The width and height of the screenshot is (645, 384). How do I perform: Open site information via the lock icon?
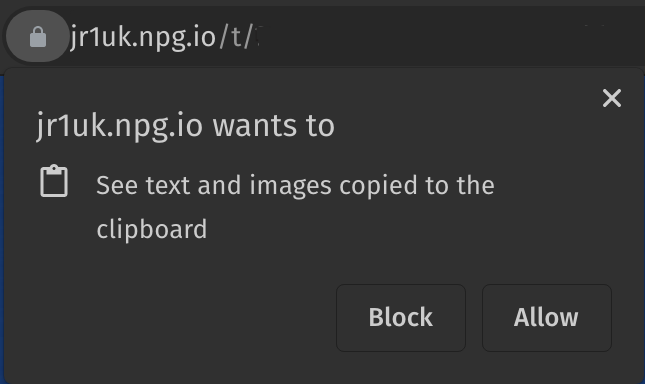(x=38, y=37)
